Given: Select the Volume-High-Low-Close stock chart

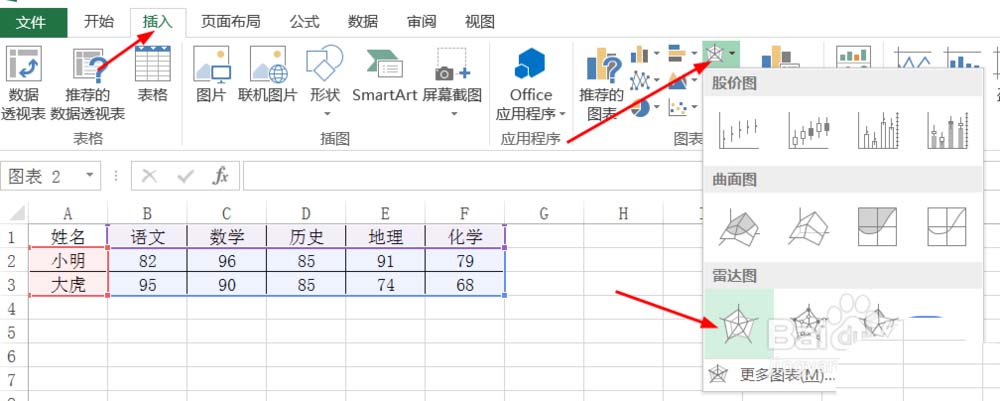Looking at the screenshot, I should click(x=878, y=131).
